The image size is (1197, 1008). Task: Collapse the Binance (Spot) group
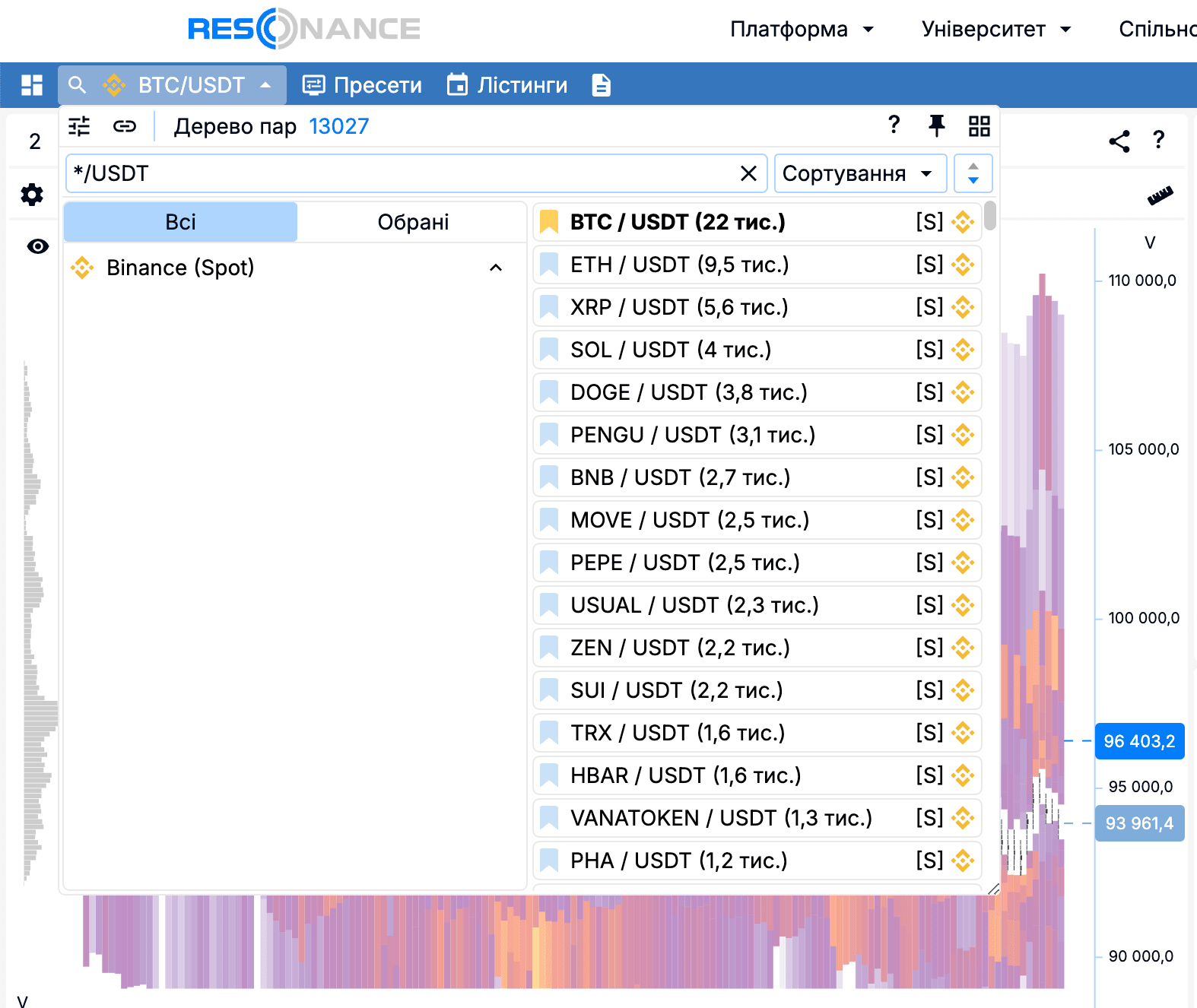click(496, 268)
